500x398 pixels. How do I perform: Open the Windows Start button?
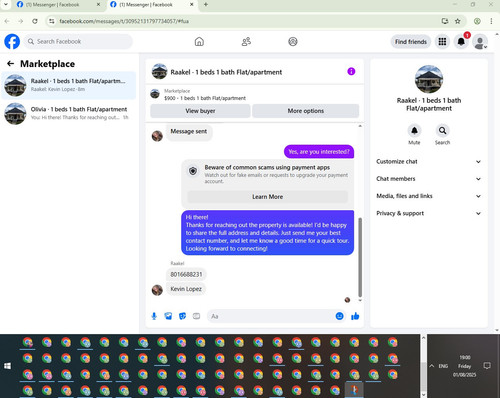coord(7,366)
